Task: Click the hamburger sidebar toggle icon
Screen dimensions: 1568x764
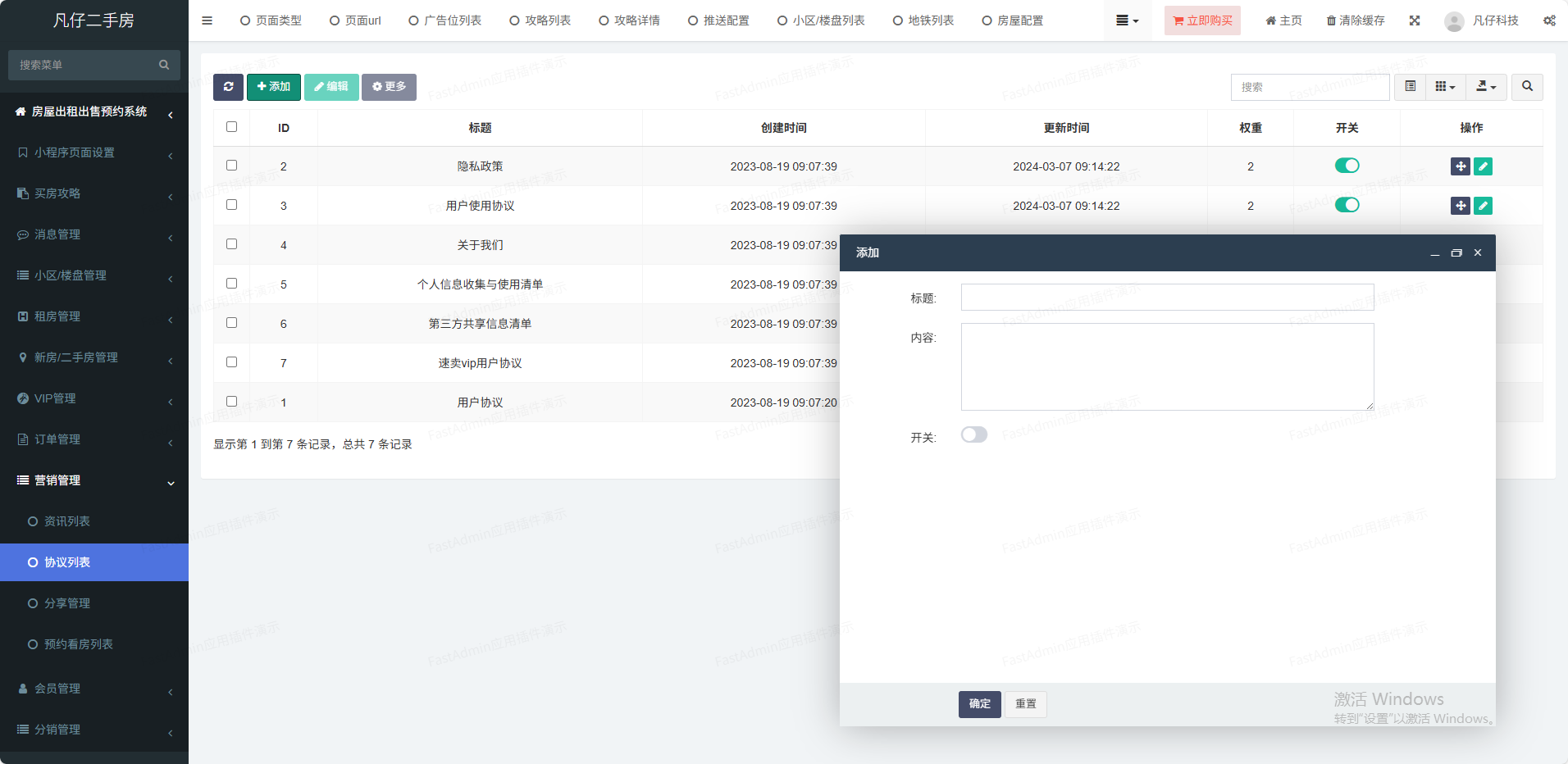Action: (x=207, y=20)
